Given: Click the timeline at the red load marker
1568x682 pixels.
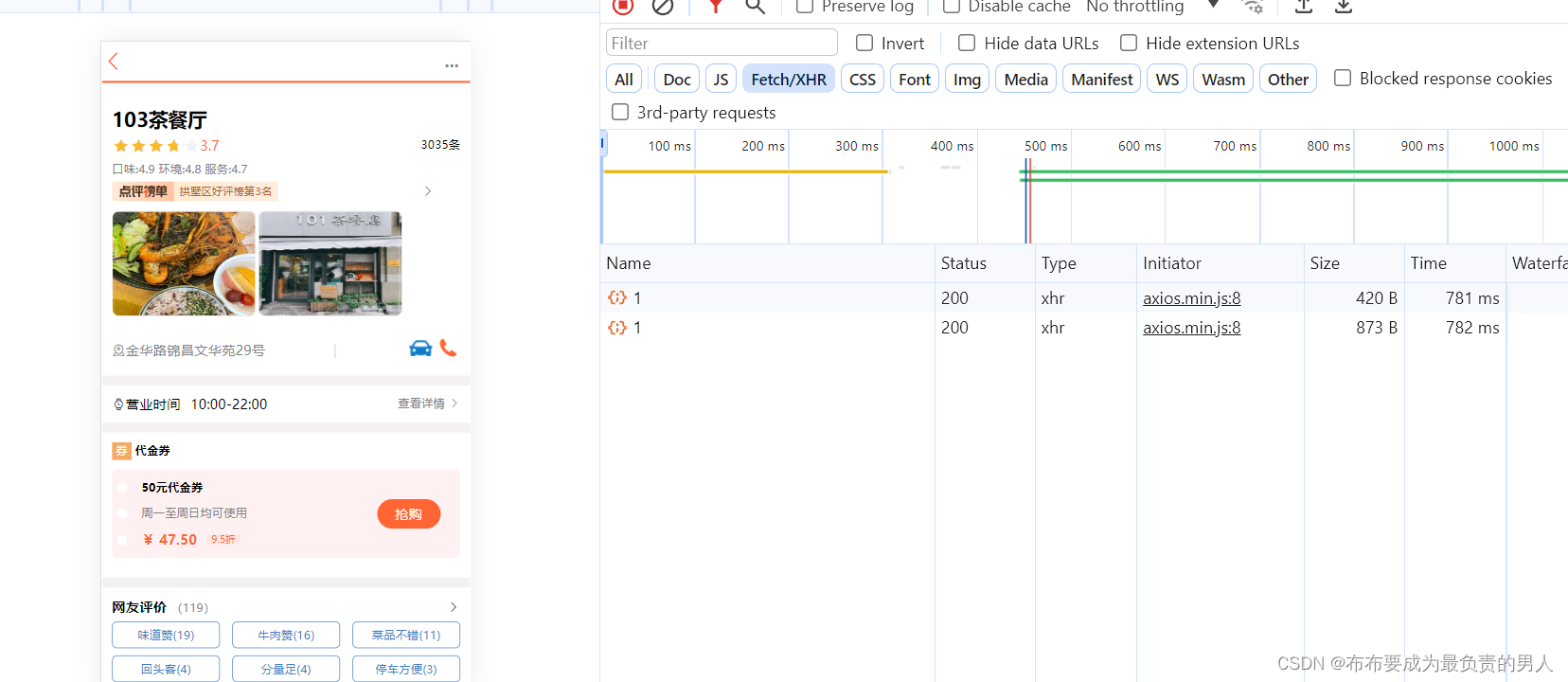Looking at the screenshot, I should [x=1029, y=199].
